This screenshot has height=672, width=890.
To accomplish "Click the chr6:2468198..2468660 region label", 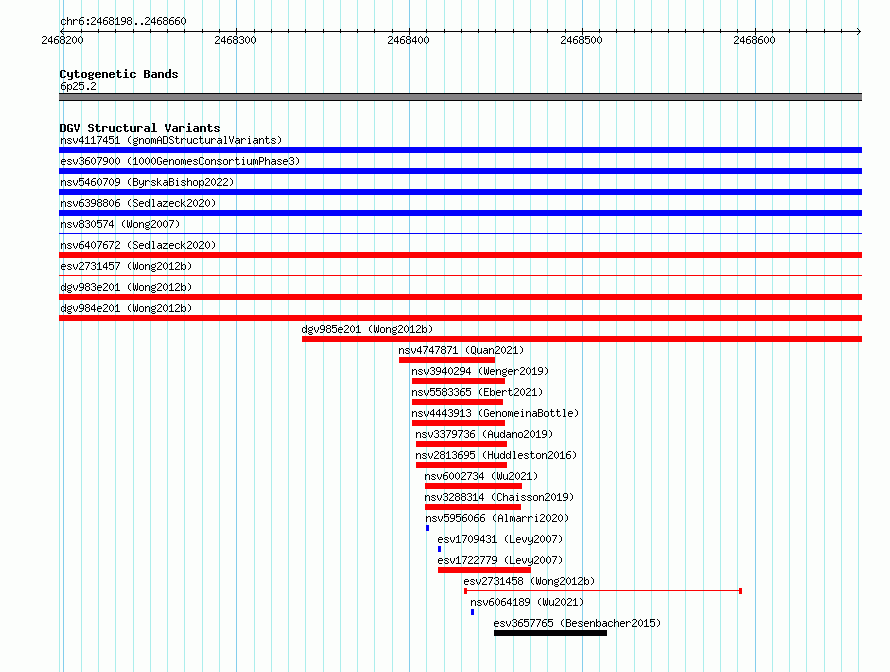I will (x=123, y=21).
